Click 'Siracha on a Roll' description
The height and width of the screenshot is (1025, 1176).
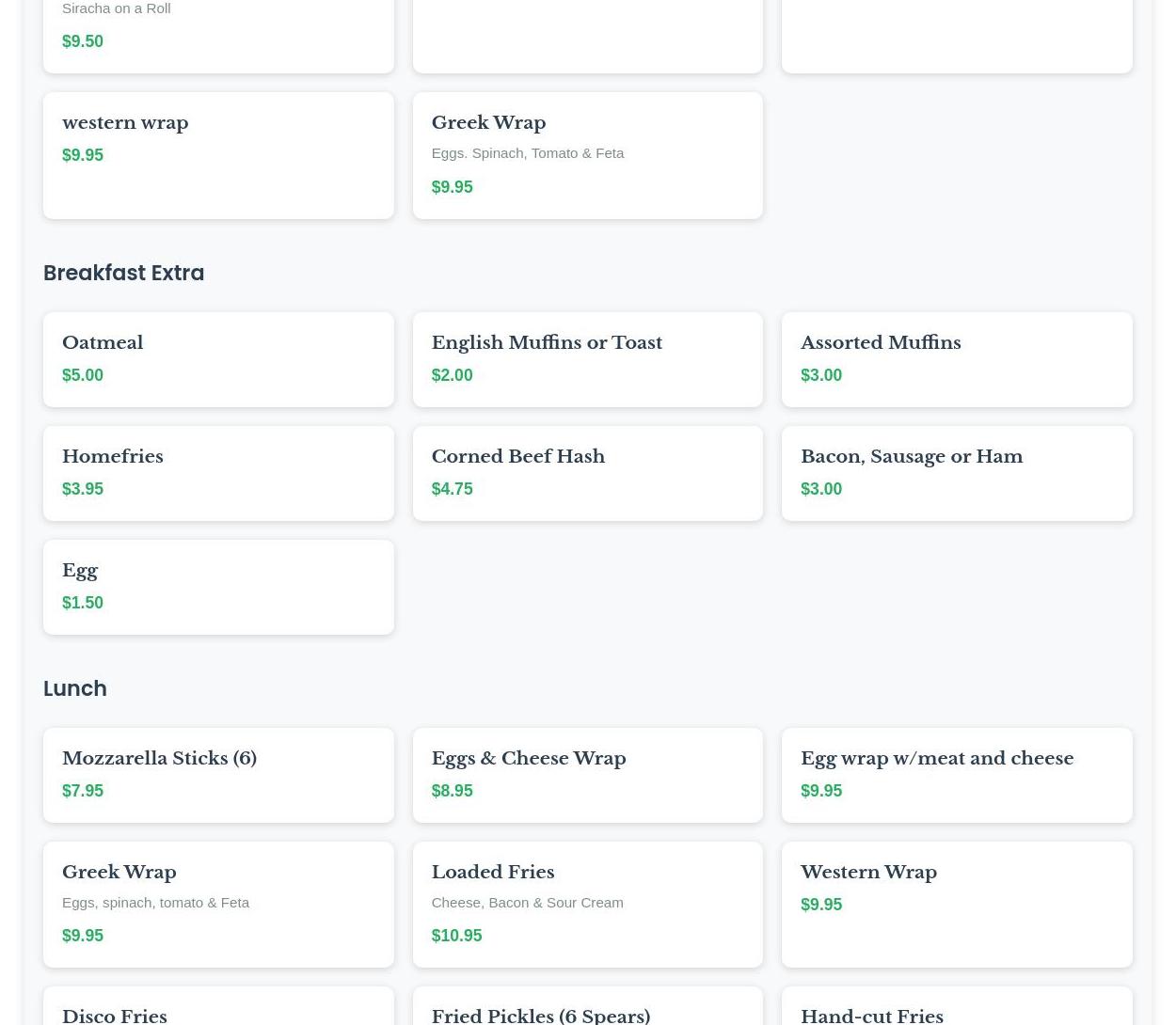pos(116,8)
